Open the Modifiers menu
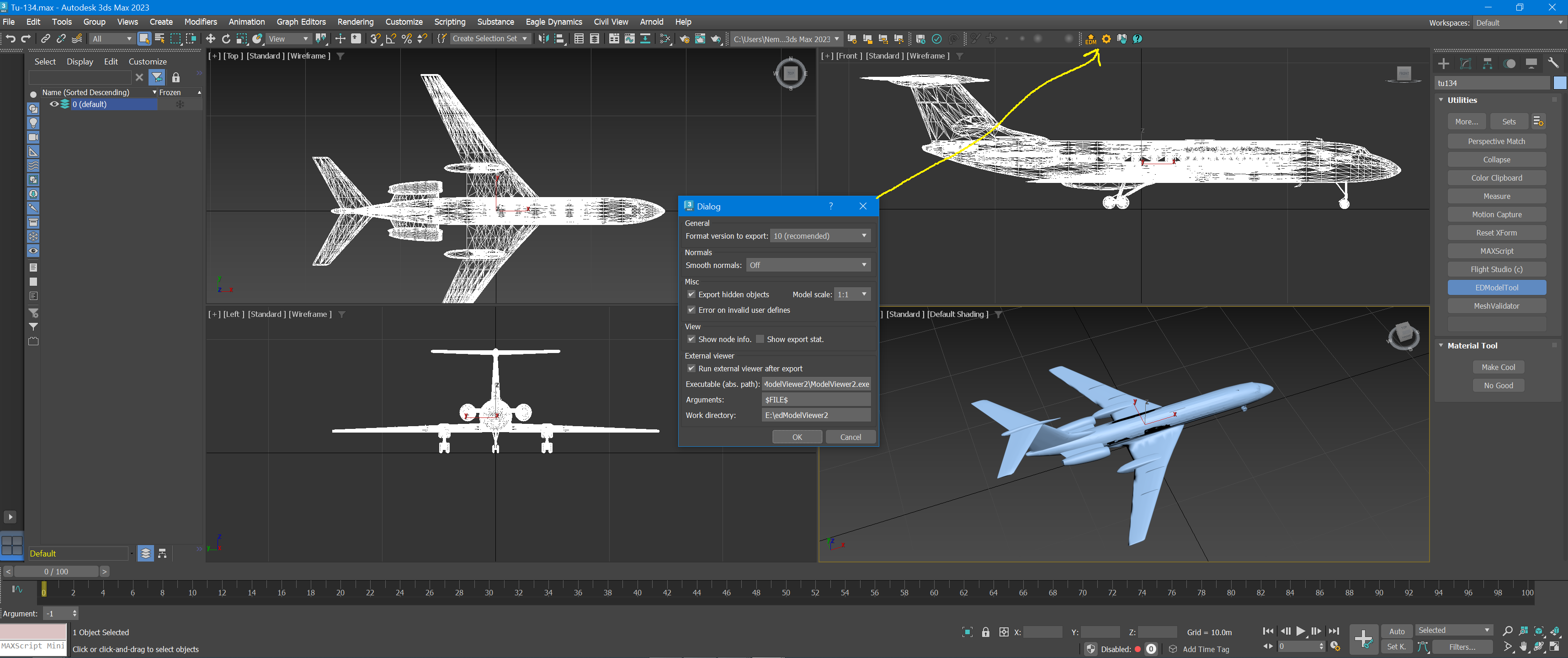The image size is (1568, 658). 200,22
